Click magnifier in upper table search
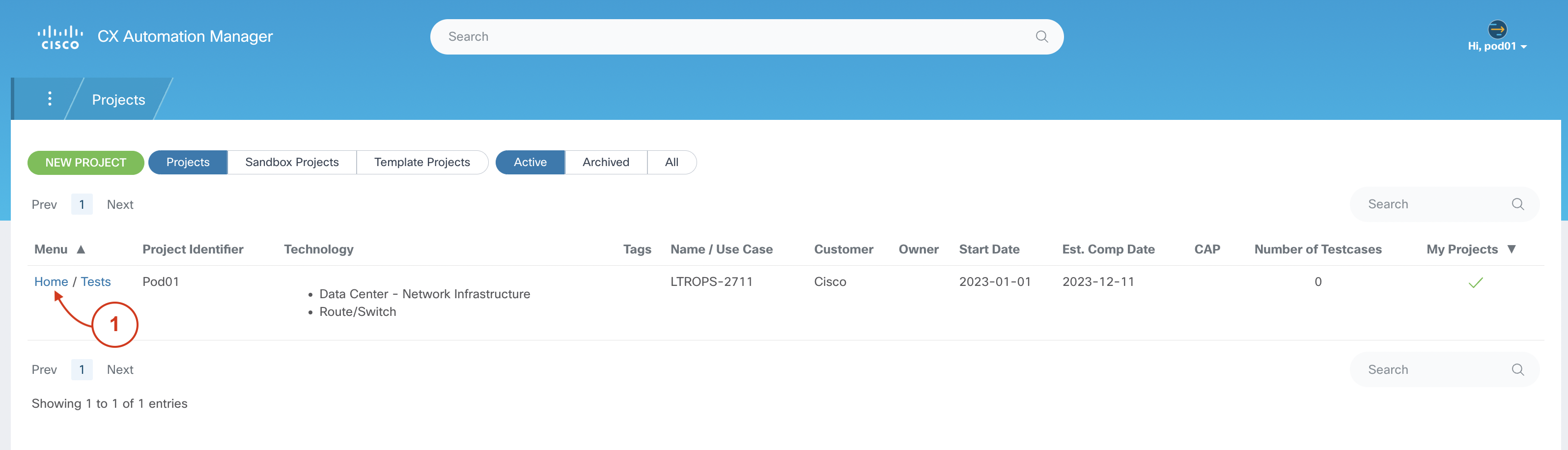Image resolution: width=1568 pixels, height=450 pixels. [1517, 204]
